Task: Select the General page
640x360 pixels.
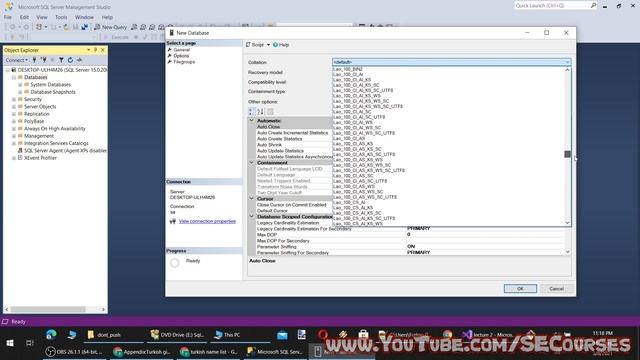Action: 182,50
